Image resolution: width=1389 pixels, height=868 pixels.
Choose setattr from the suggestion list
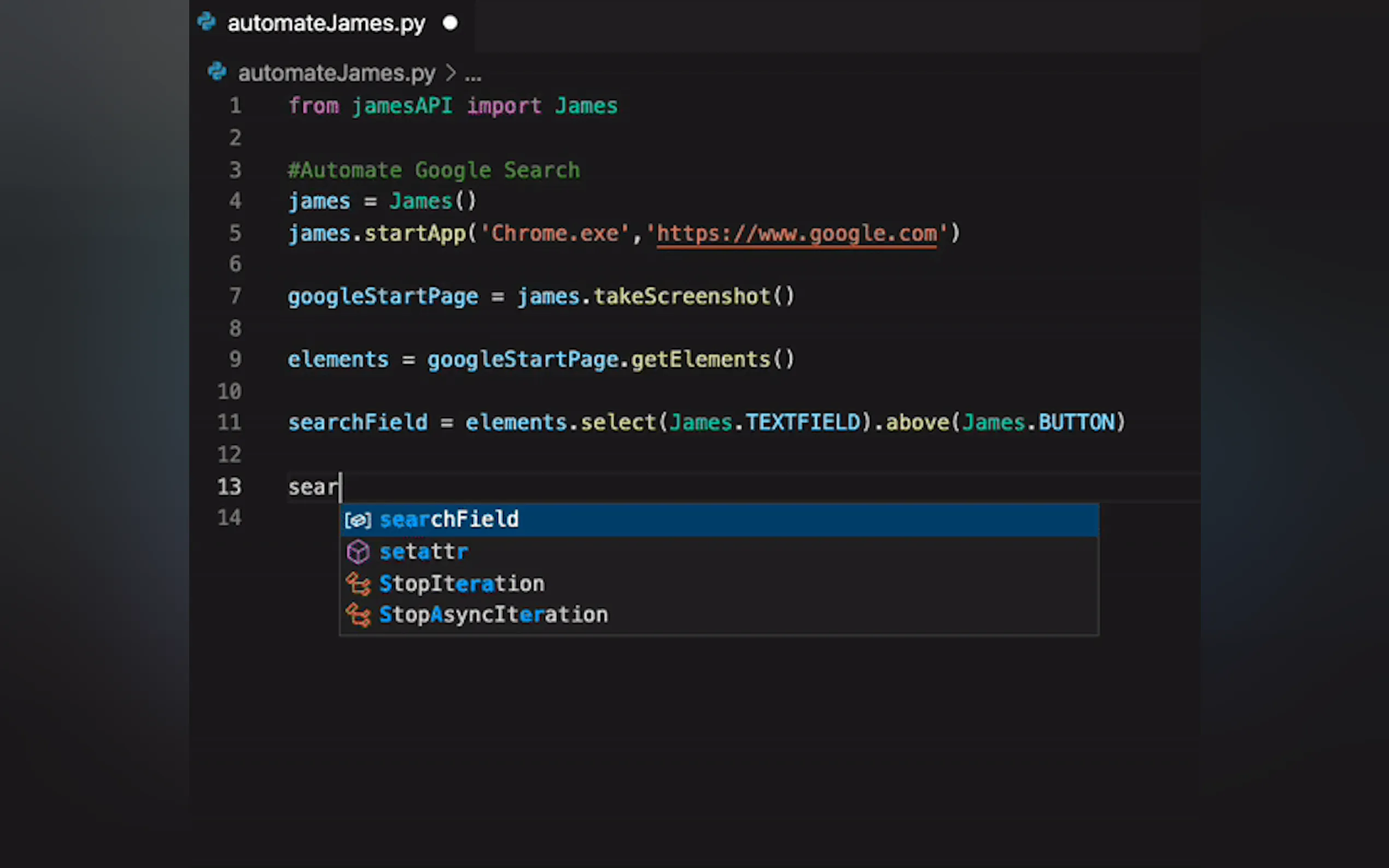tap(424, 552)
